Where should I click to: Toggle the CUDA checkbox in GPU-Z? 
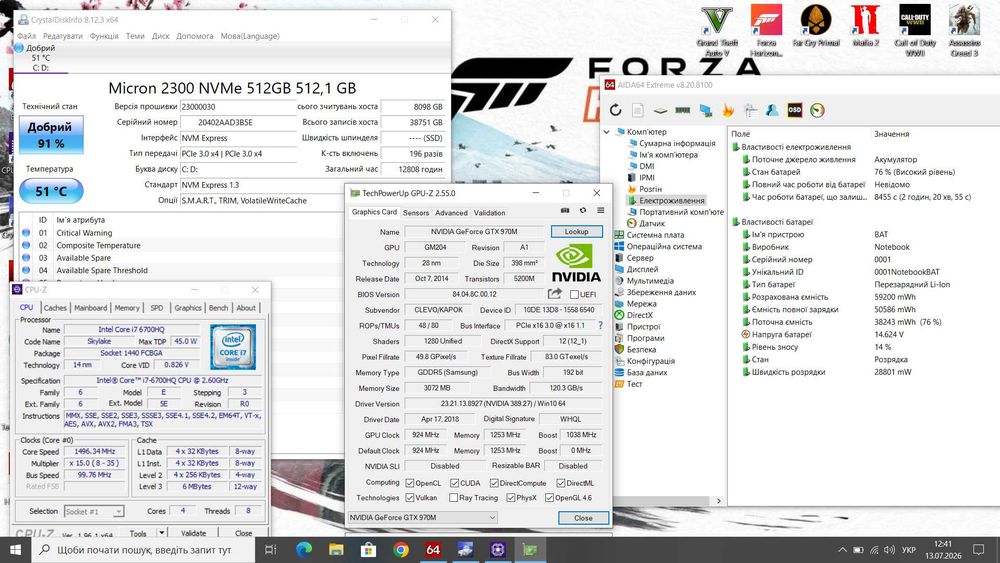tap(454, 483)
